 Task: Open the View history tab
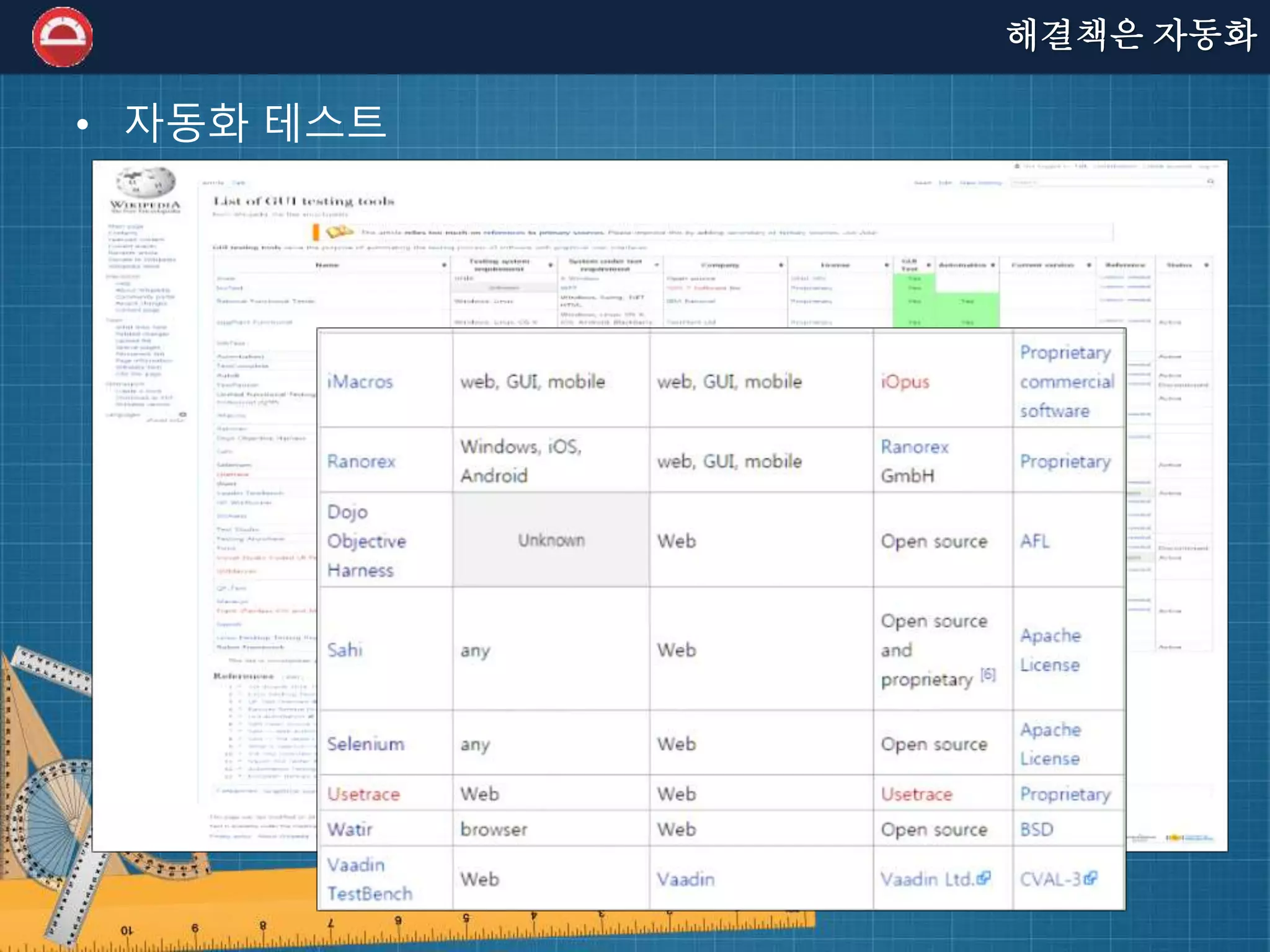980,183
